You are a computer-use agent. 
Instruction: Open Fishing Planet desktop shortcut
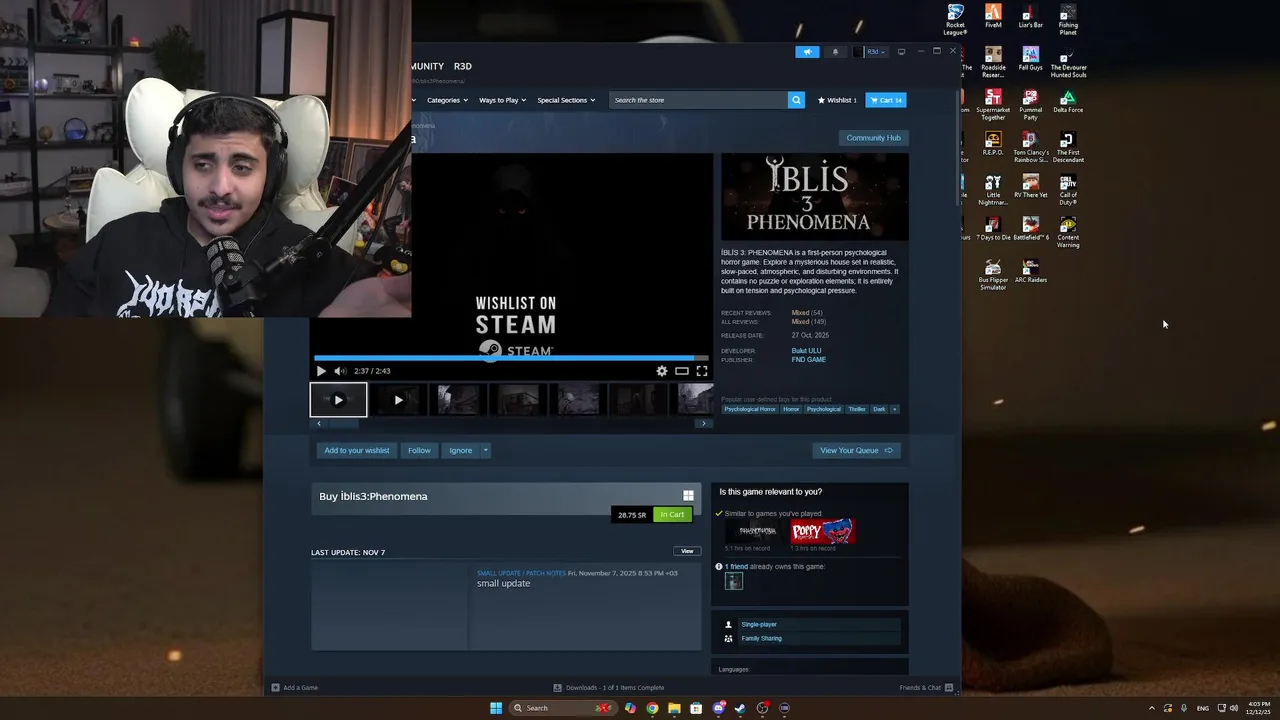click(1068, 20)
